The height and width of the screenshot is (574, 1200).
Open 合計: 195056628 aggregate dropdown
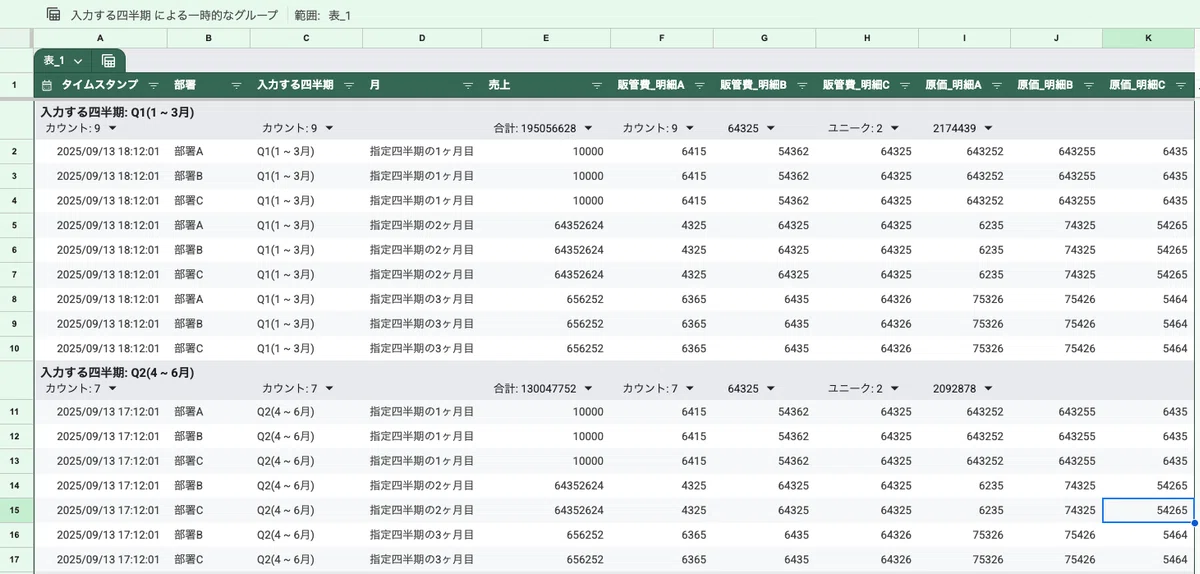[588, 128]
